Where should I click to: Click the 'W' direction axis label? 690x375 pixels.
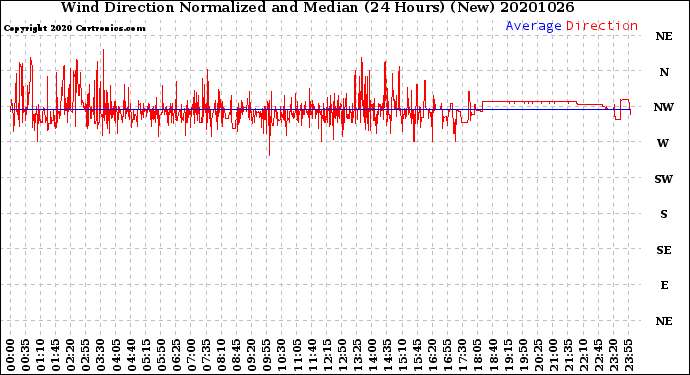(663, 143)
